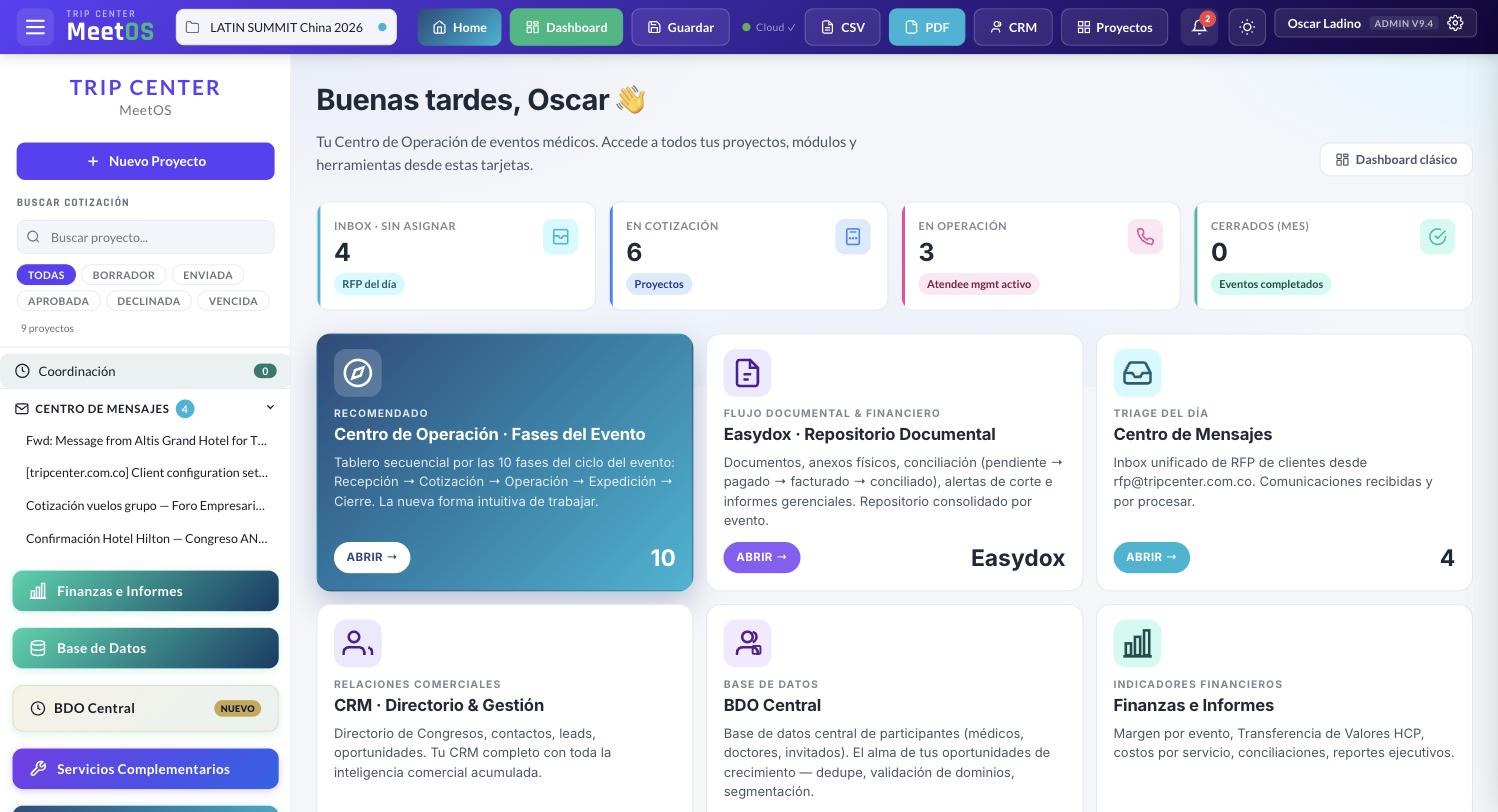Go to the Home tab
The width and height of the screenshot is (1498, 812).
click(x=459, y=27)
